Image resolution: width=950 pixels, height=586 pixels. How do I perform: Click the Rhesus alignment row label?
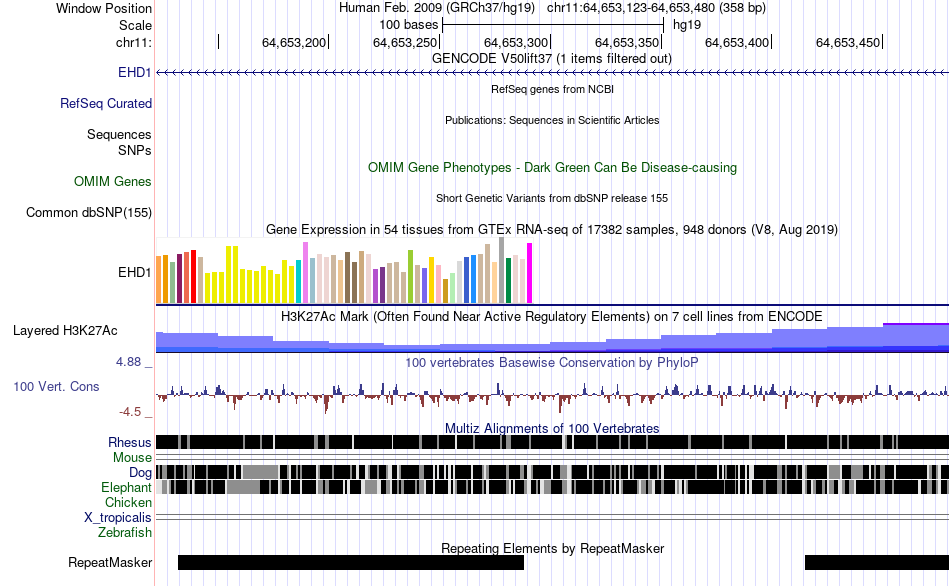pyautogui.click(x=130, y=442)
